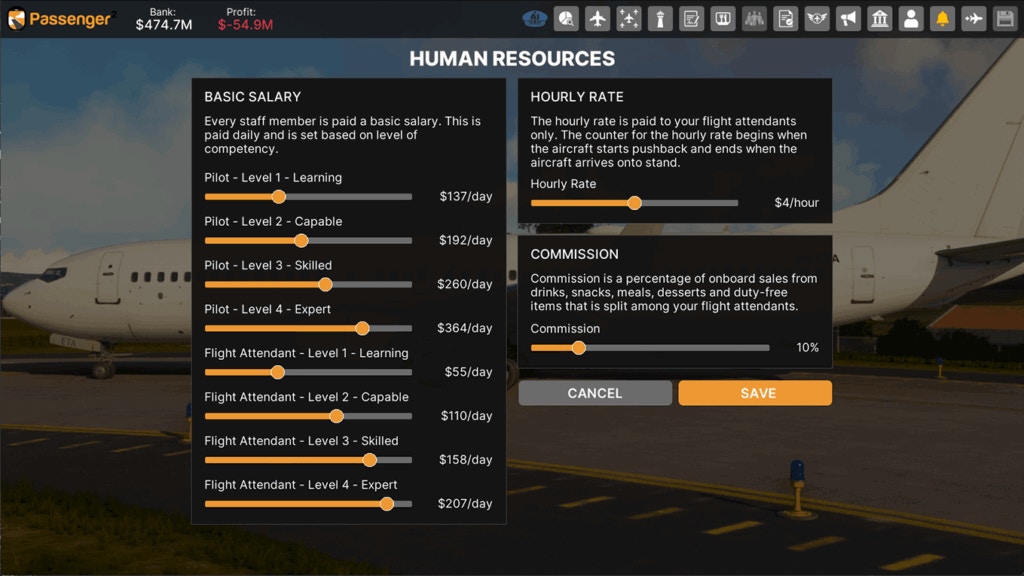Click the Pilot Level 4 Expert slider knob
The image size is (1024, 576).
click(362, 328)
